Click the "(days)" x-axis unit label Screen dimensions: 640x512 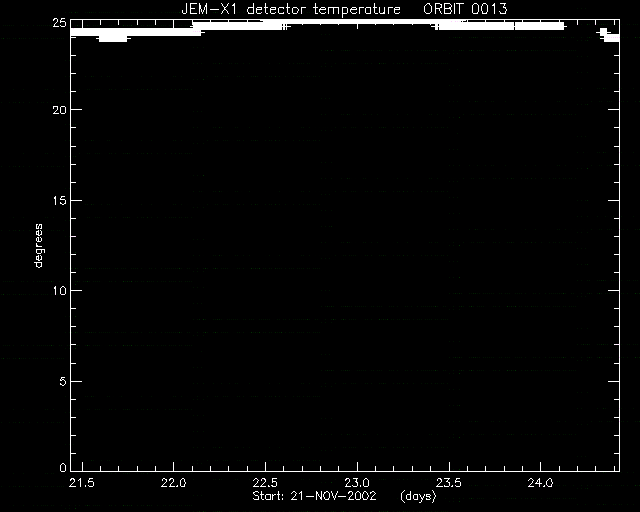(x=418, y=496)
